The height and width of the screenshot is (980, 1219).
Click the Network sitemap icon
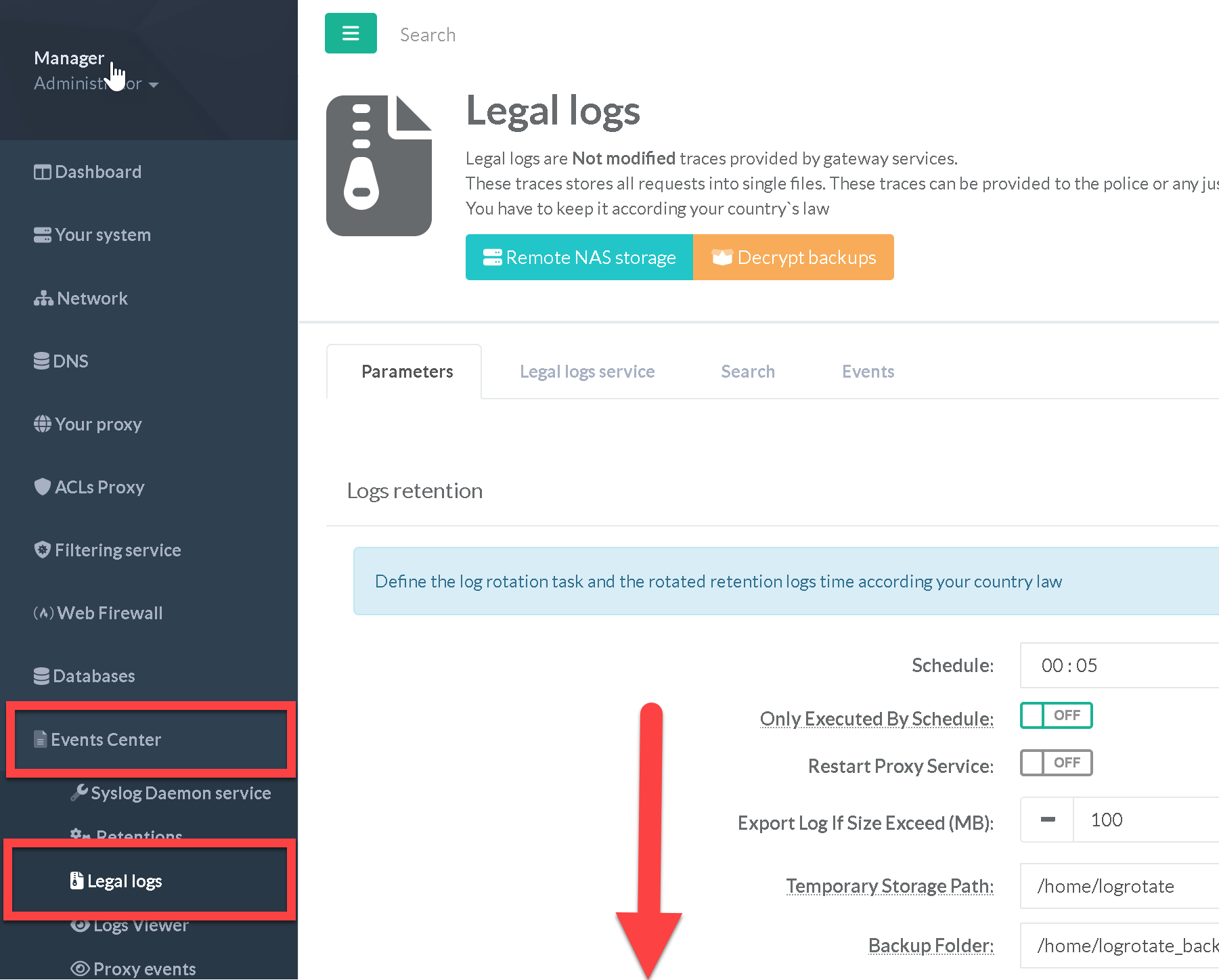tap(43, 298)
